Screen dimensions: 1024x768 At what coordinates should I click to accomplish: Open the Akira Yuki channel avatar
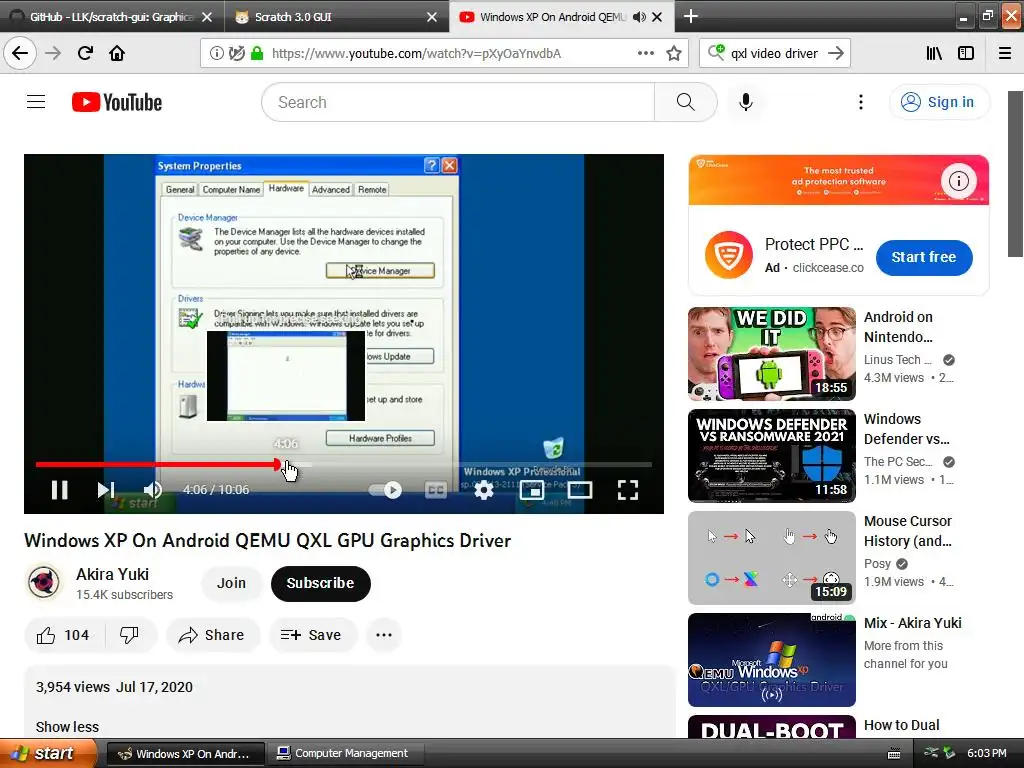[44, 583]
